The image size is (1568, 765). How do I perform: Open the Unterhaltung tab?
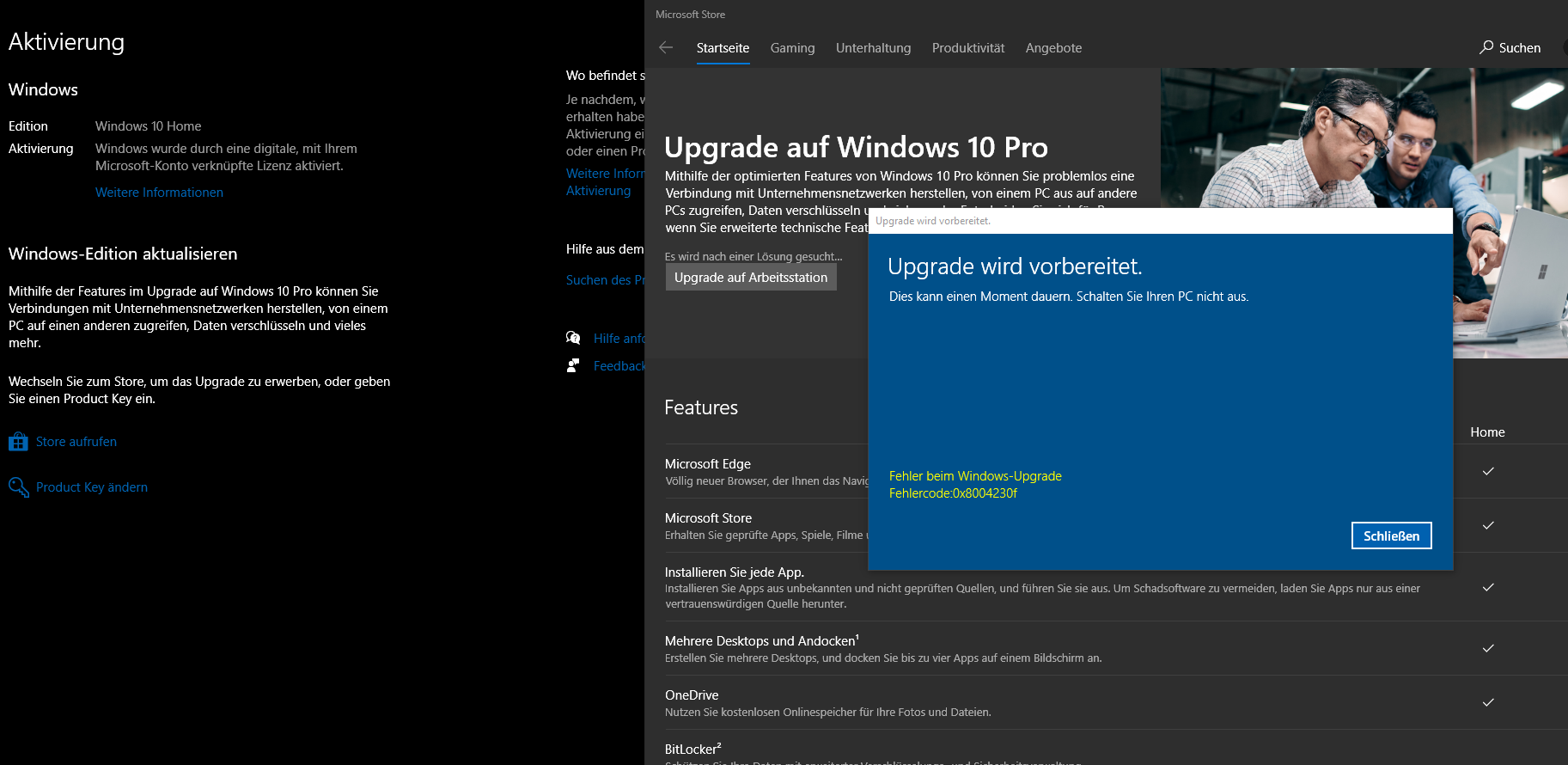pyautogui.click(x=873, y=48)
